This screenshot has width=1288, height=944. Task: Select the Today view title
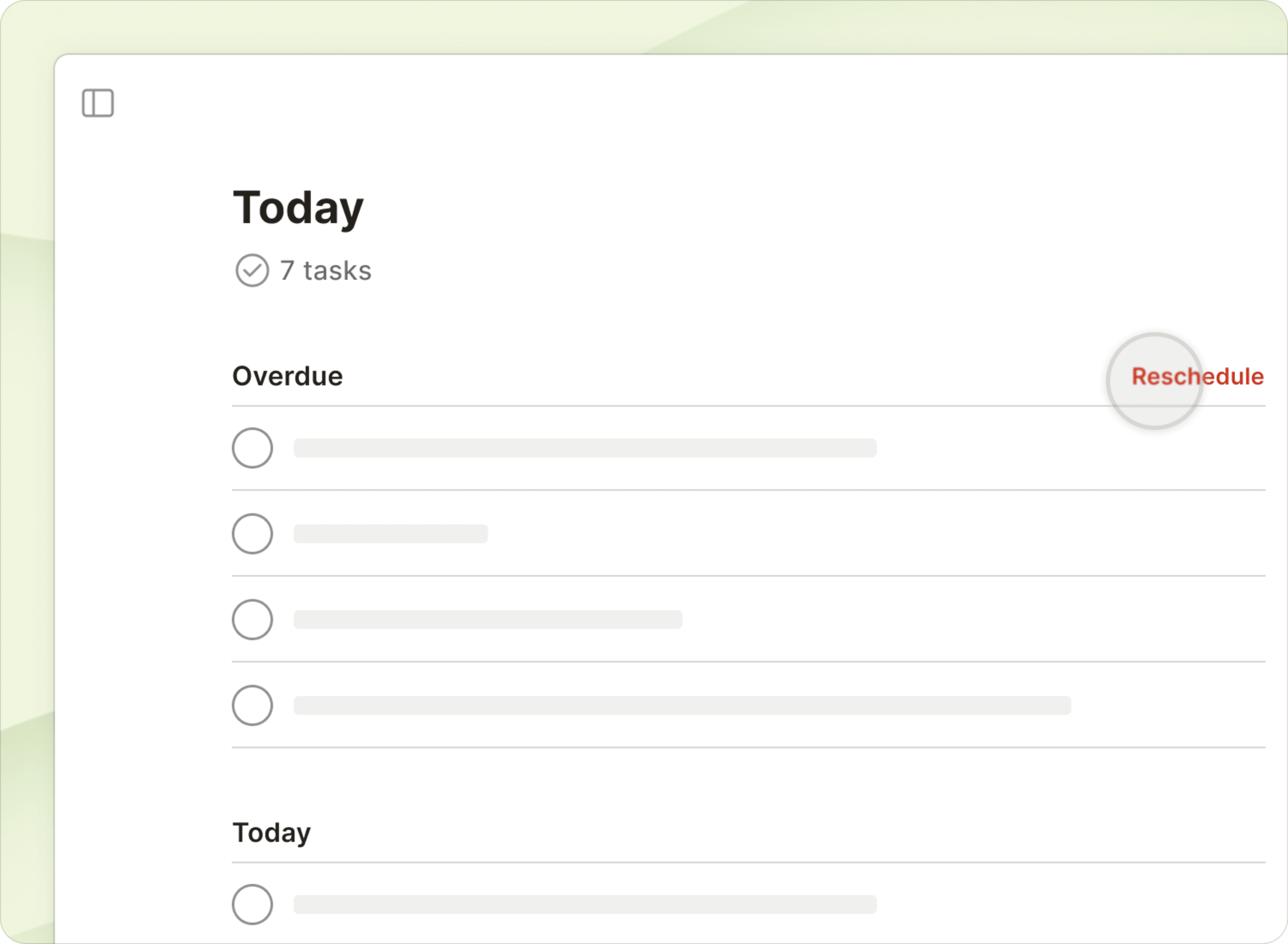[298, 208]
